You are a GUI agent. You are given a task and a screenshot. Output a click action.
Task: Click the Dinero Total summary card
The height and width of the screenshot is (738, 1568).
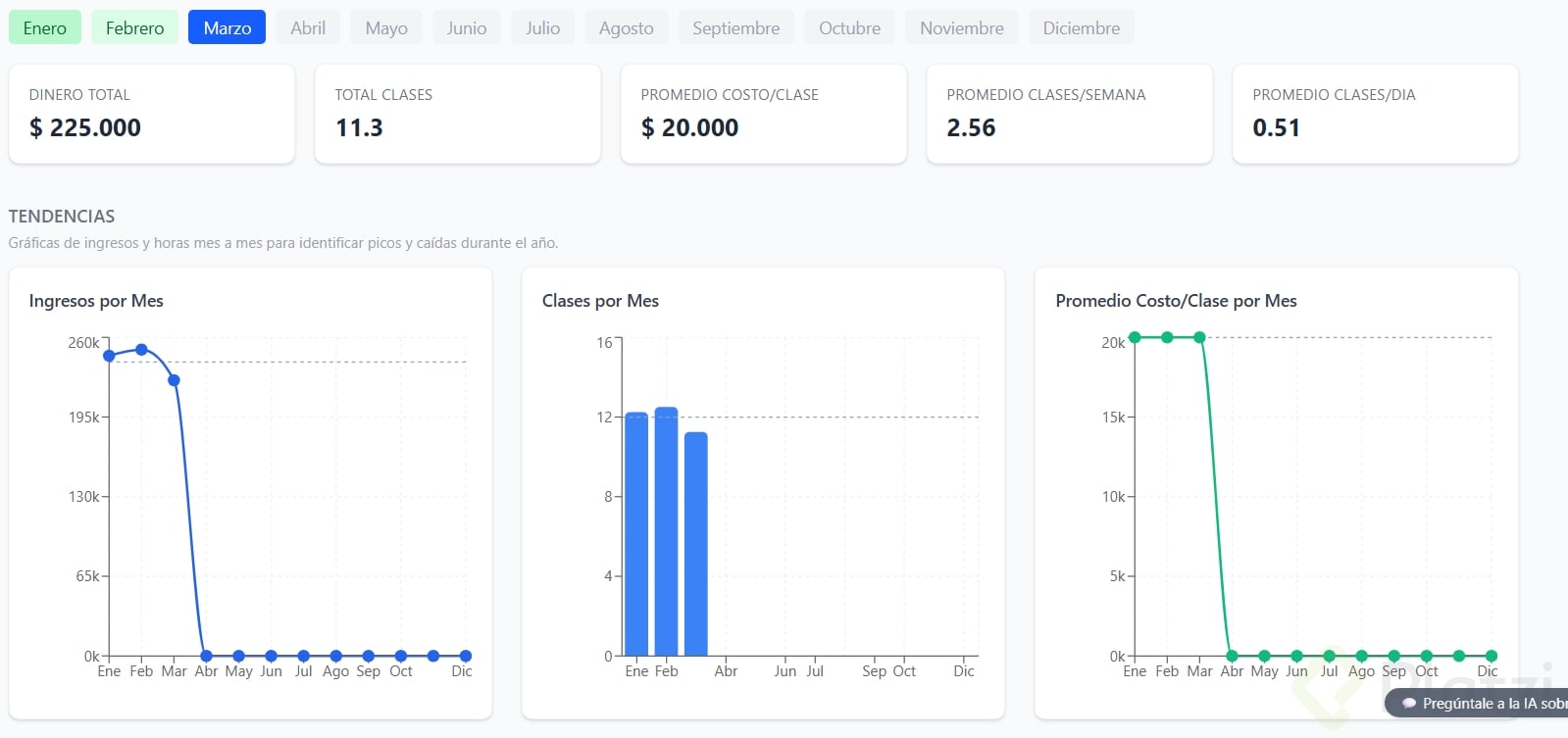[152, 114]
